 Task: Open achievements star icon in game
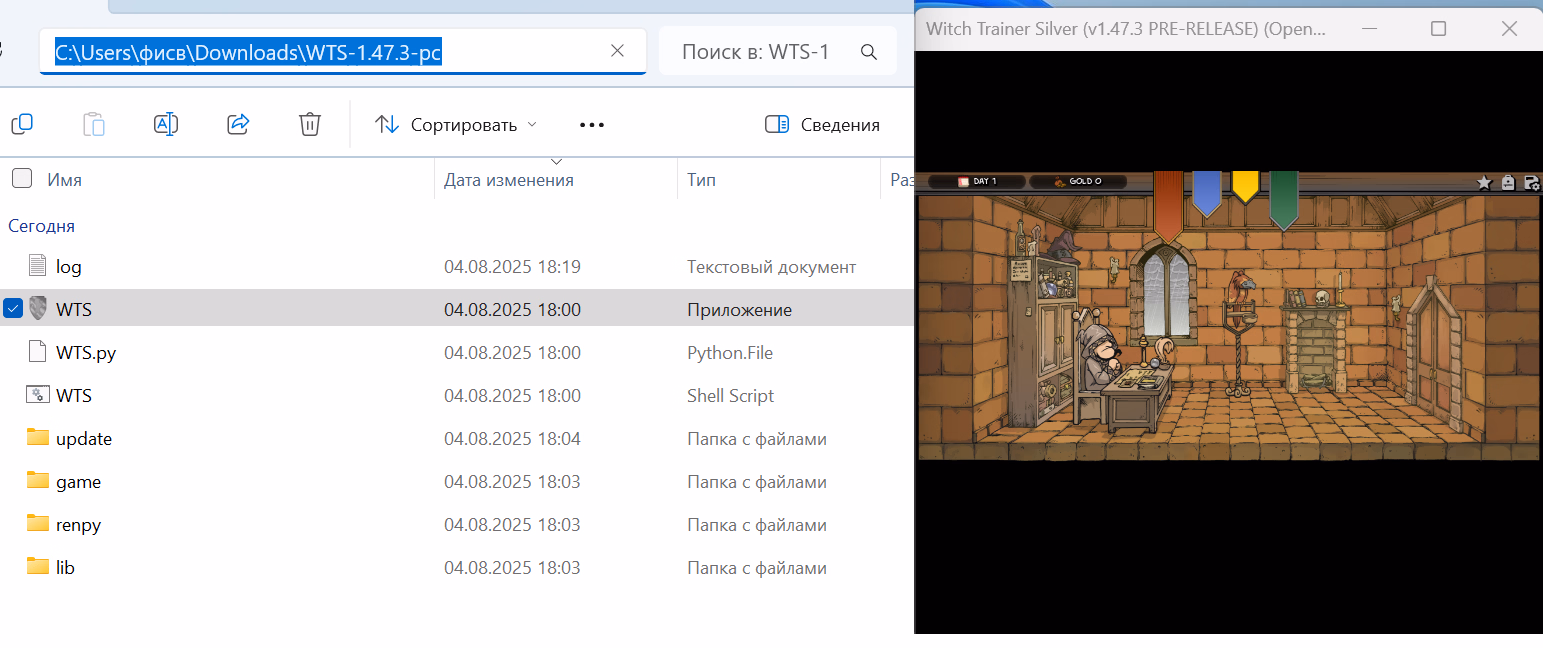tap(1484, 182)
